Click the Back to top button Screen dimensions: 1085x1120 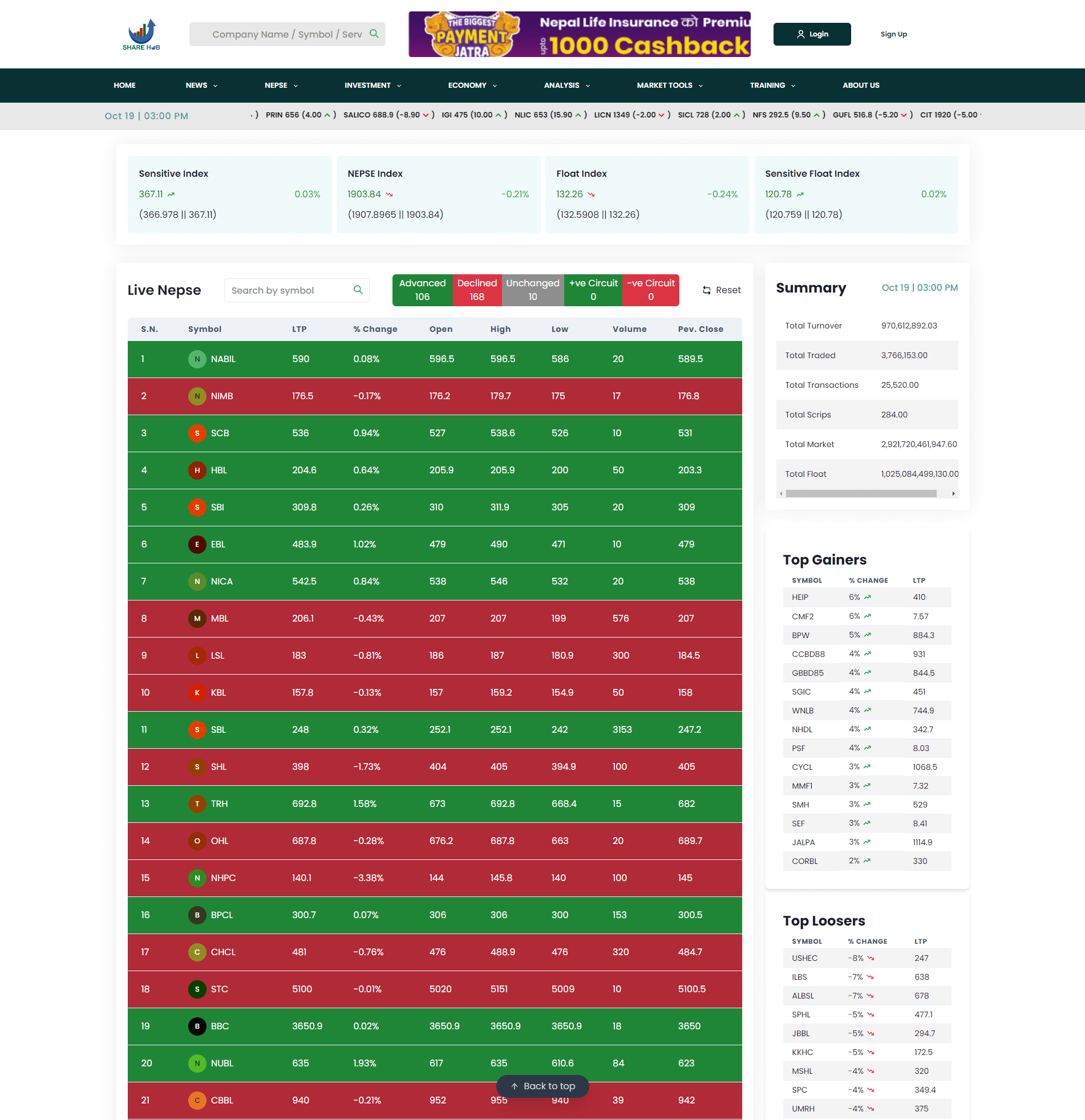click(x=542, y=1086)
